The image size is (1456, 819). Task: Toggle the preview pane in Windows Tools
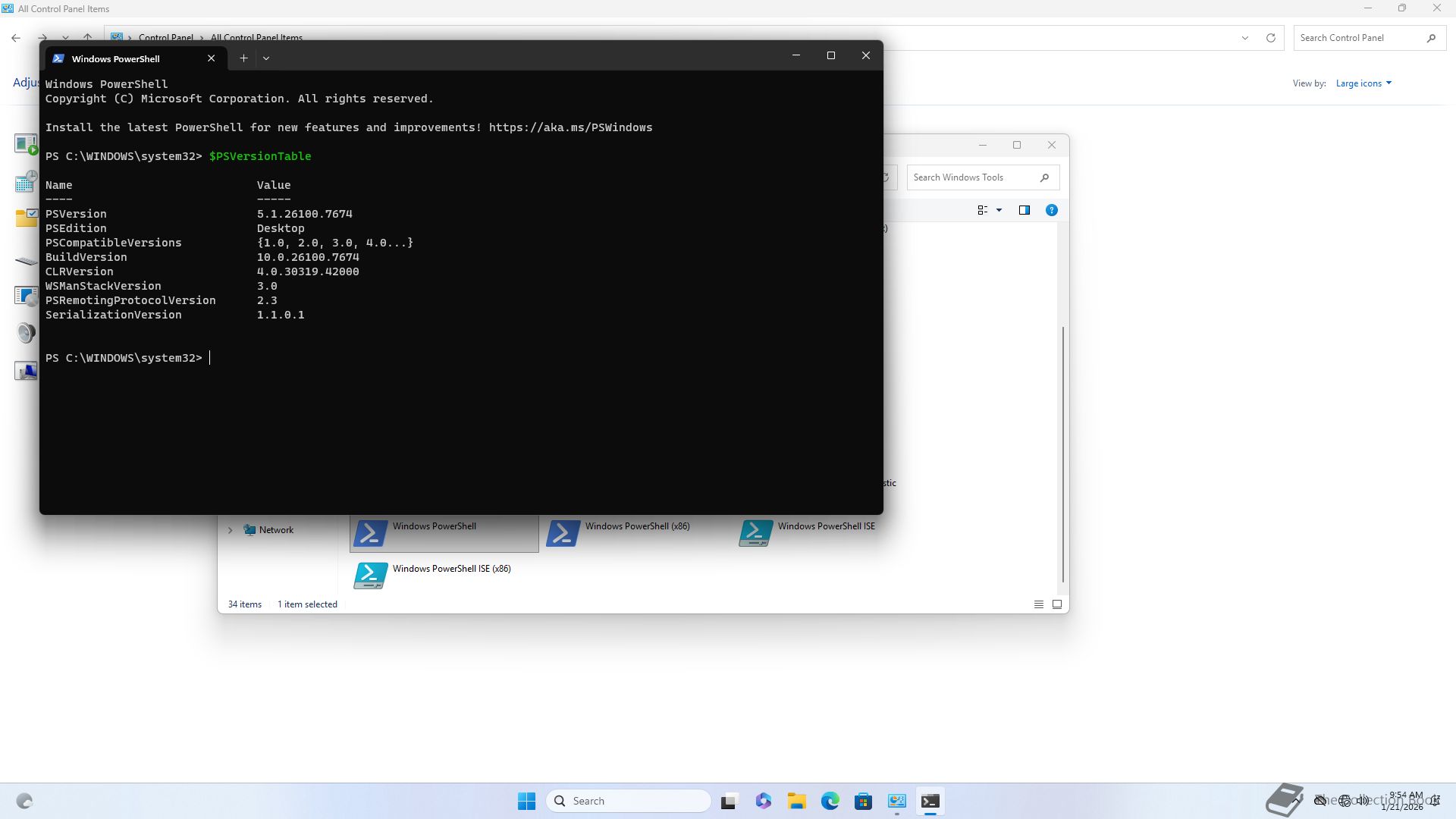pyautogui.click(x=1025, y=210)
